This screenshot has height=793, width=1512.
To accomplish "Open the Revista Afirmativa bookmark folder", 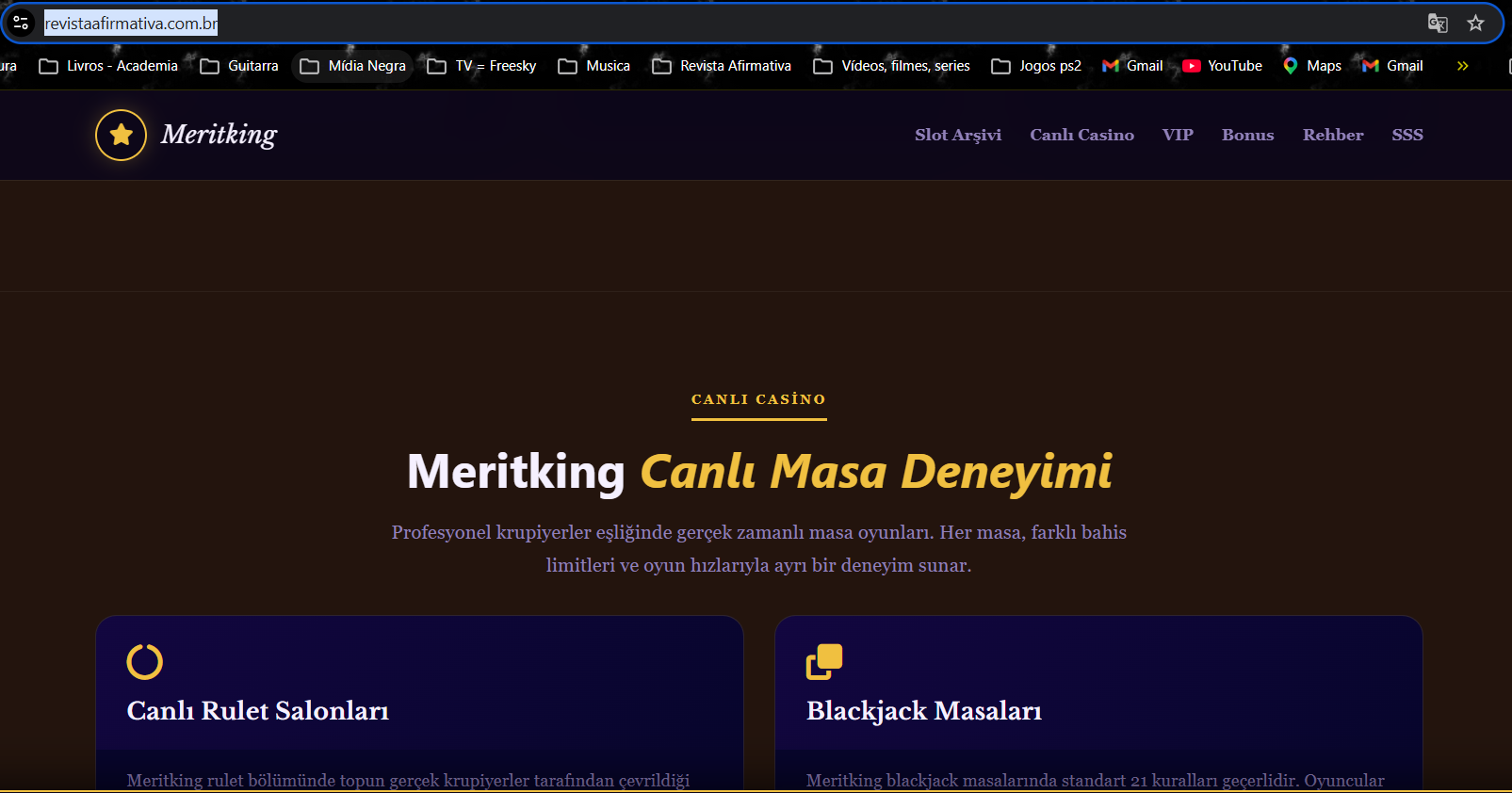I will (723, 66).
